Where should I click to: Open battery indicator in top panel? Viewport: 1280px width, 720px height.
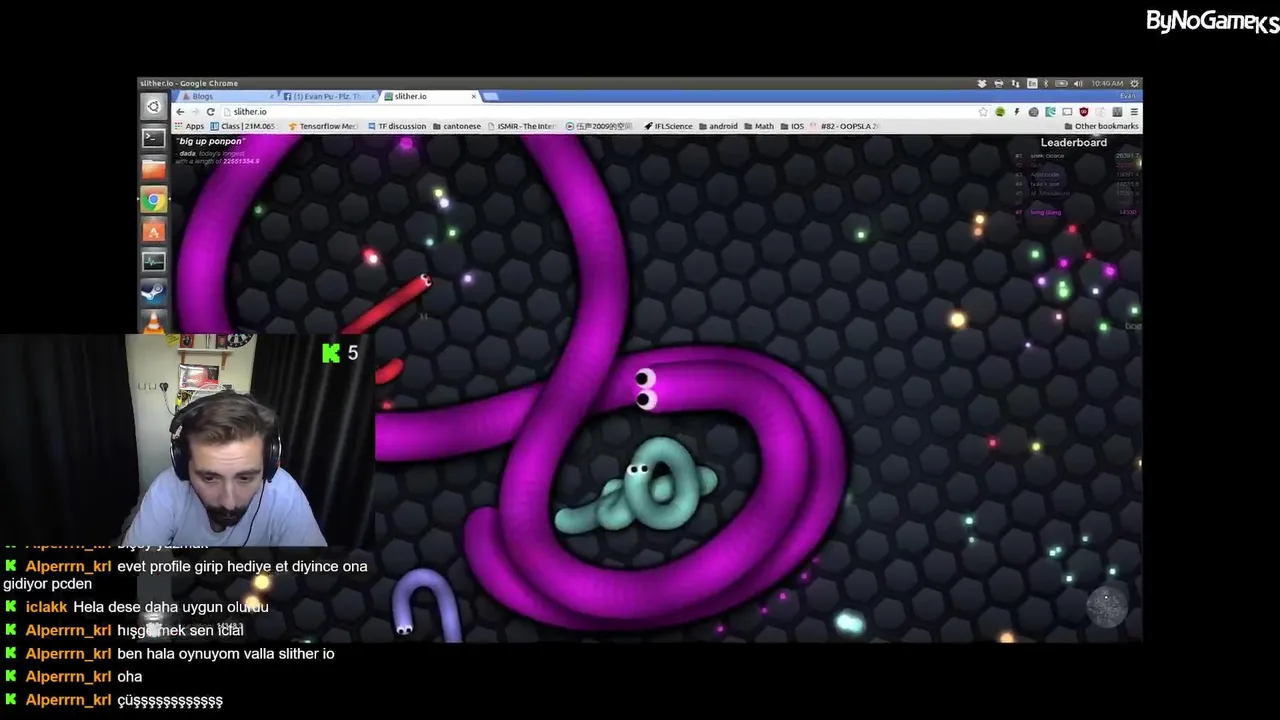tap(1061, 83)
